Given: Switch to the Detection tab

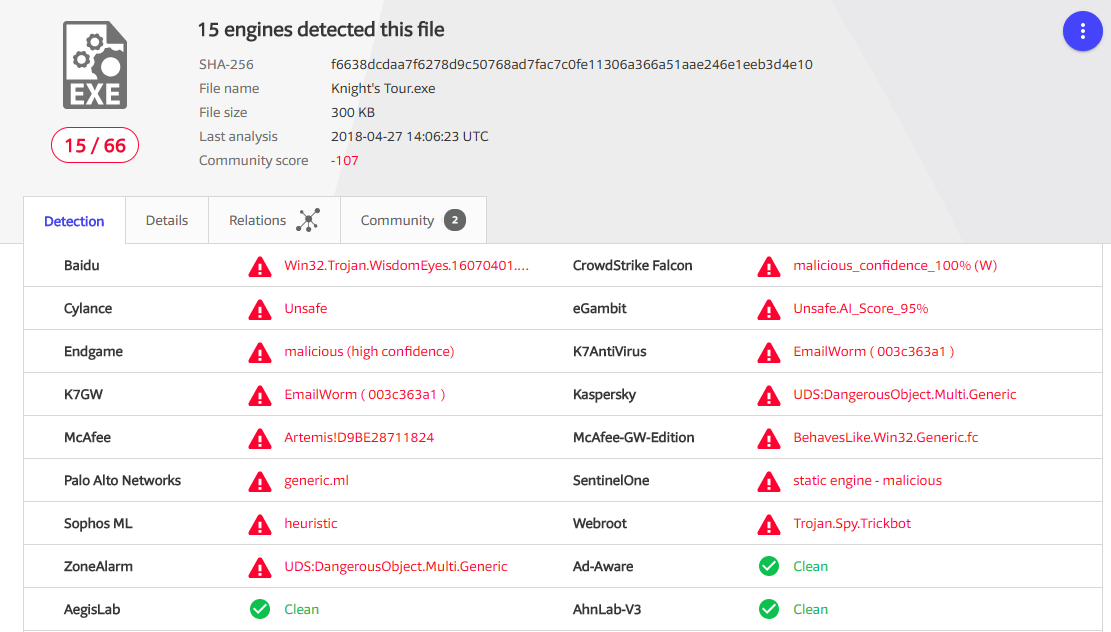Looking at the screenshot, I should coord(74,221).
